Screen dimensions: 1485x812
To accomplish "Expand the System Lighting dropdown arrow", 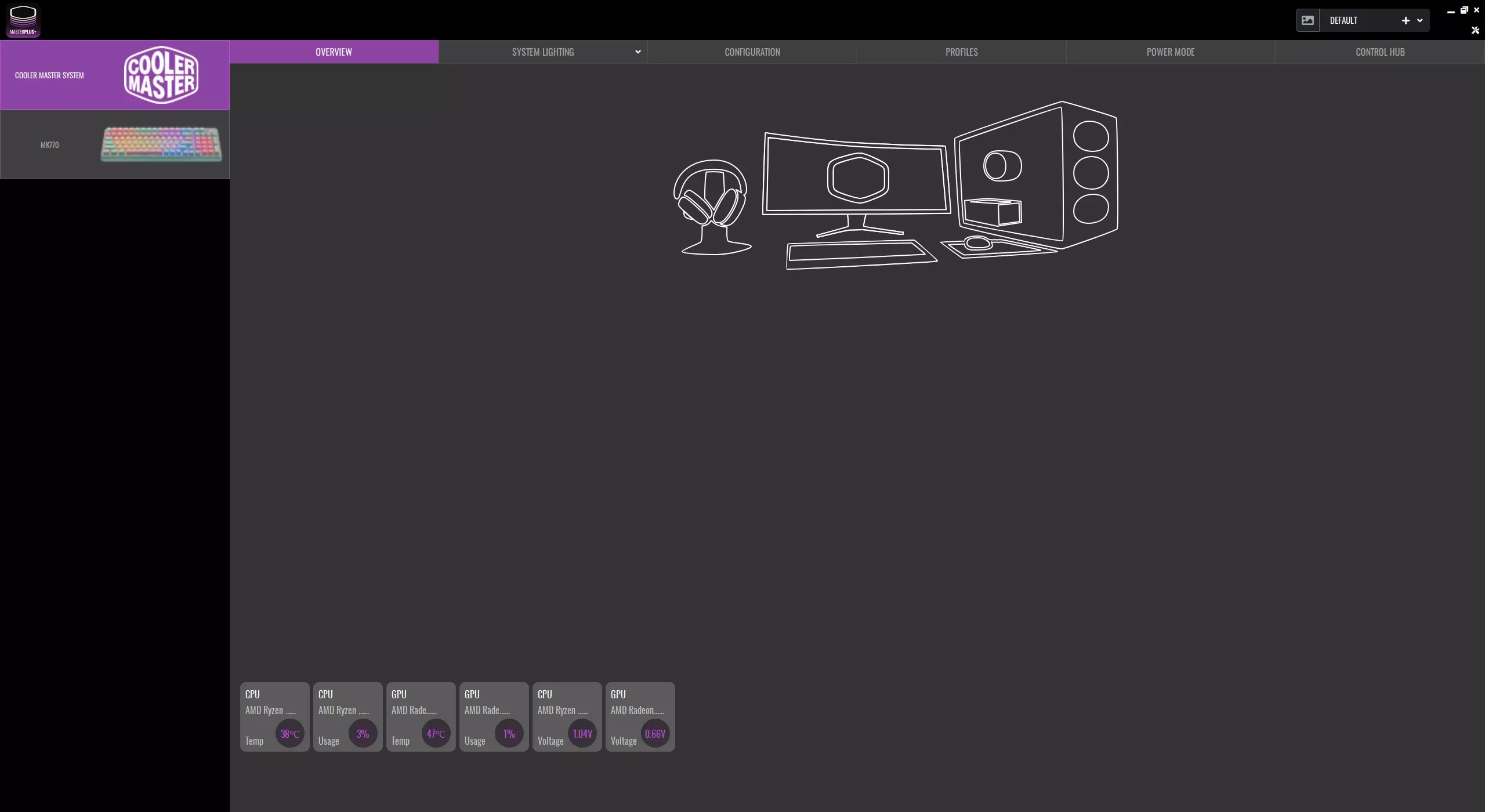I will pyautogui.click(x=638, y=52).
